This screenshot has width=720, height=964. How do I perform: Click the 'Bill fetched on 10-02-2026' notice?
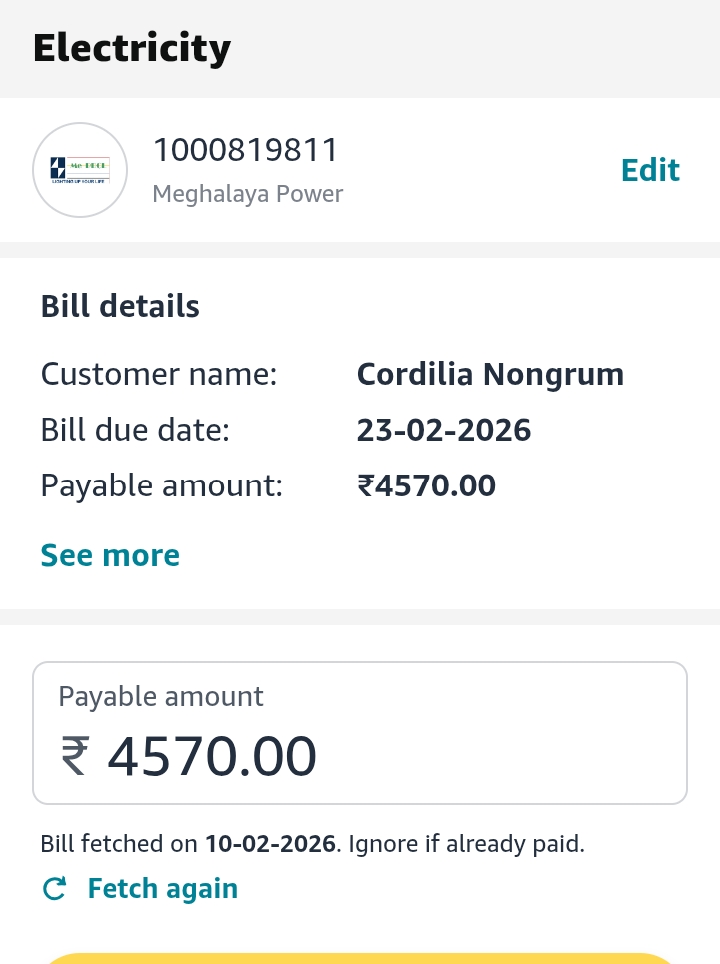point(312,843)
